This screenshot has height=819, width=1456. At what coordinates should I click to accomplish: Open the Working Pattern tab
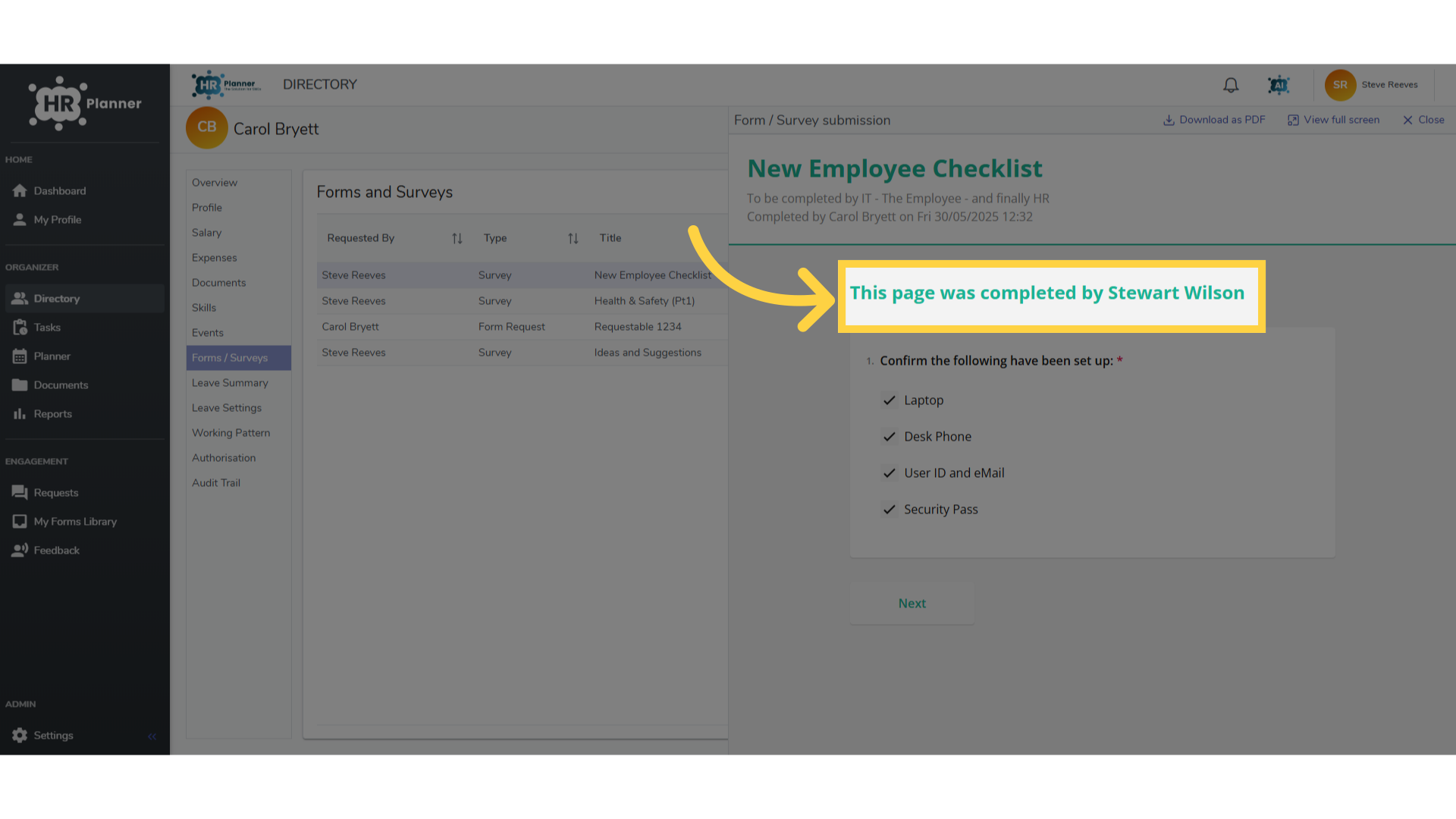tap(238, 432)
